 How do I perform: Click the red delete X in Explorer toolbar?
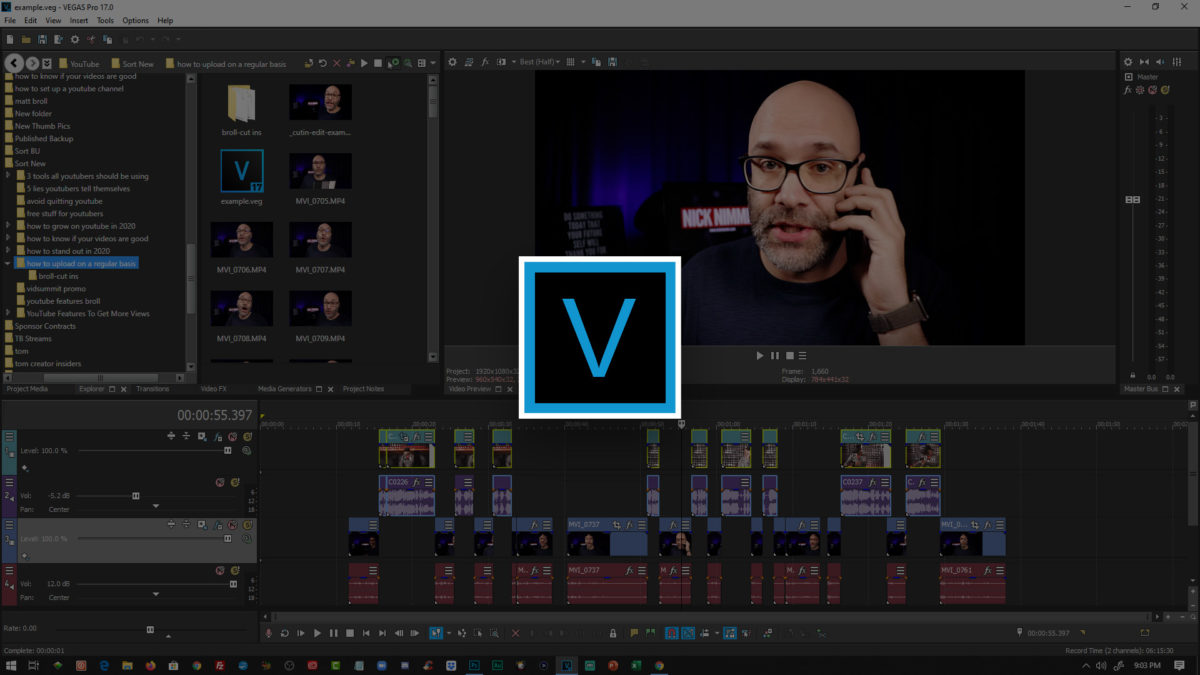tap(336, 63)
